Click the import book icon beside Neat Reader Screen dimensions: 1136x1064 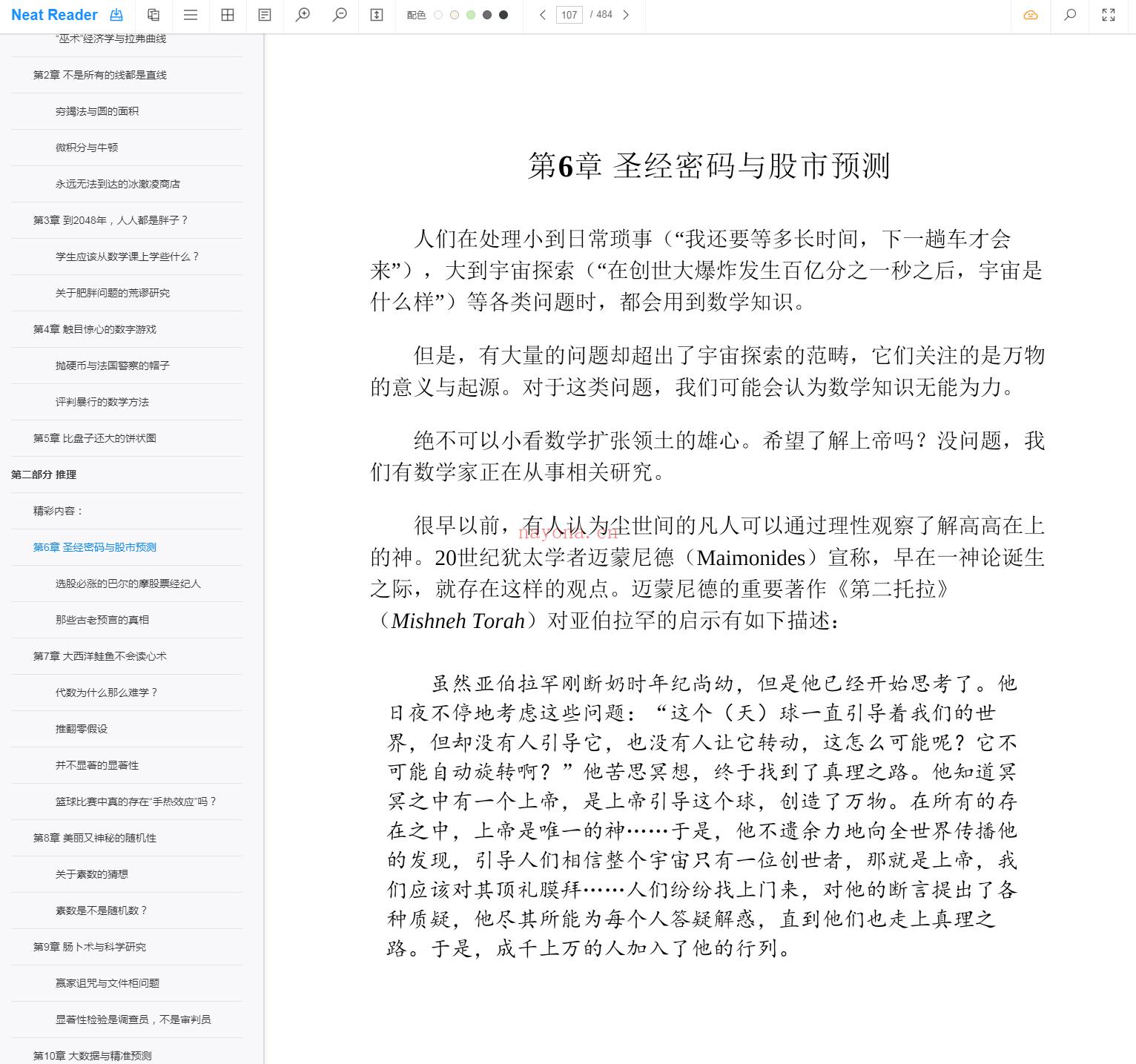[116, 15]
